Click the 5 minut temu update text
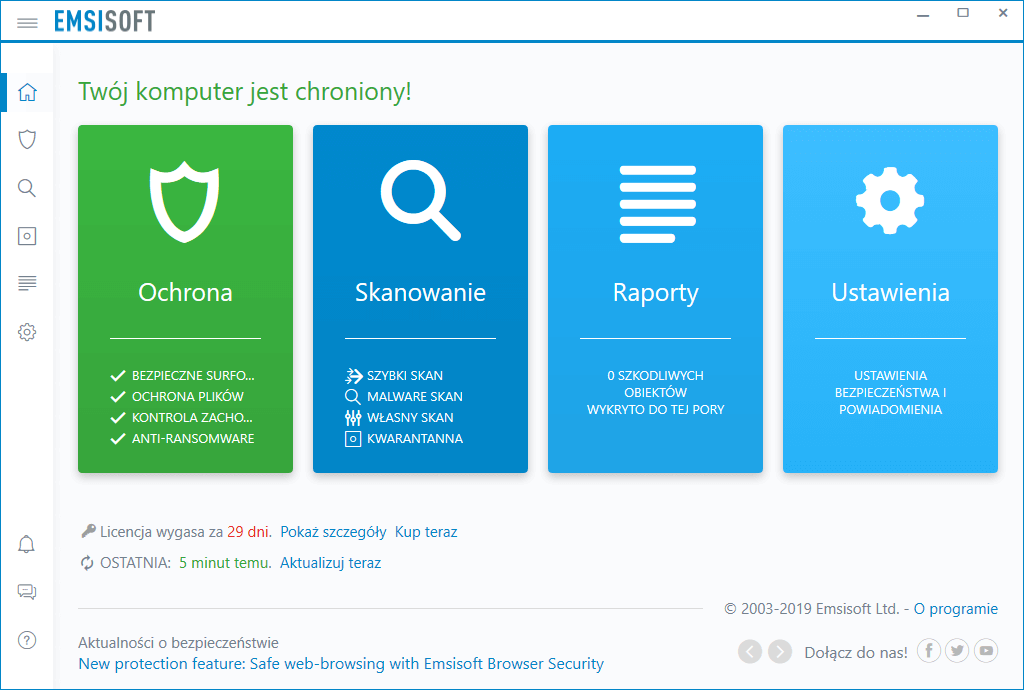This screenshot has width=1024, height=690. [225, 563]
